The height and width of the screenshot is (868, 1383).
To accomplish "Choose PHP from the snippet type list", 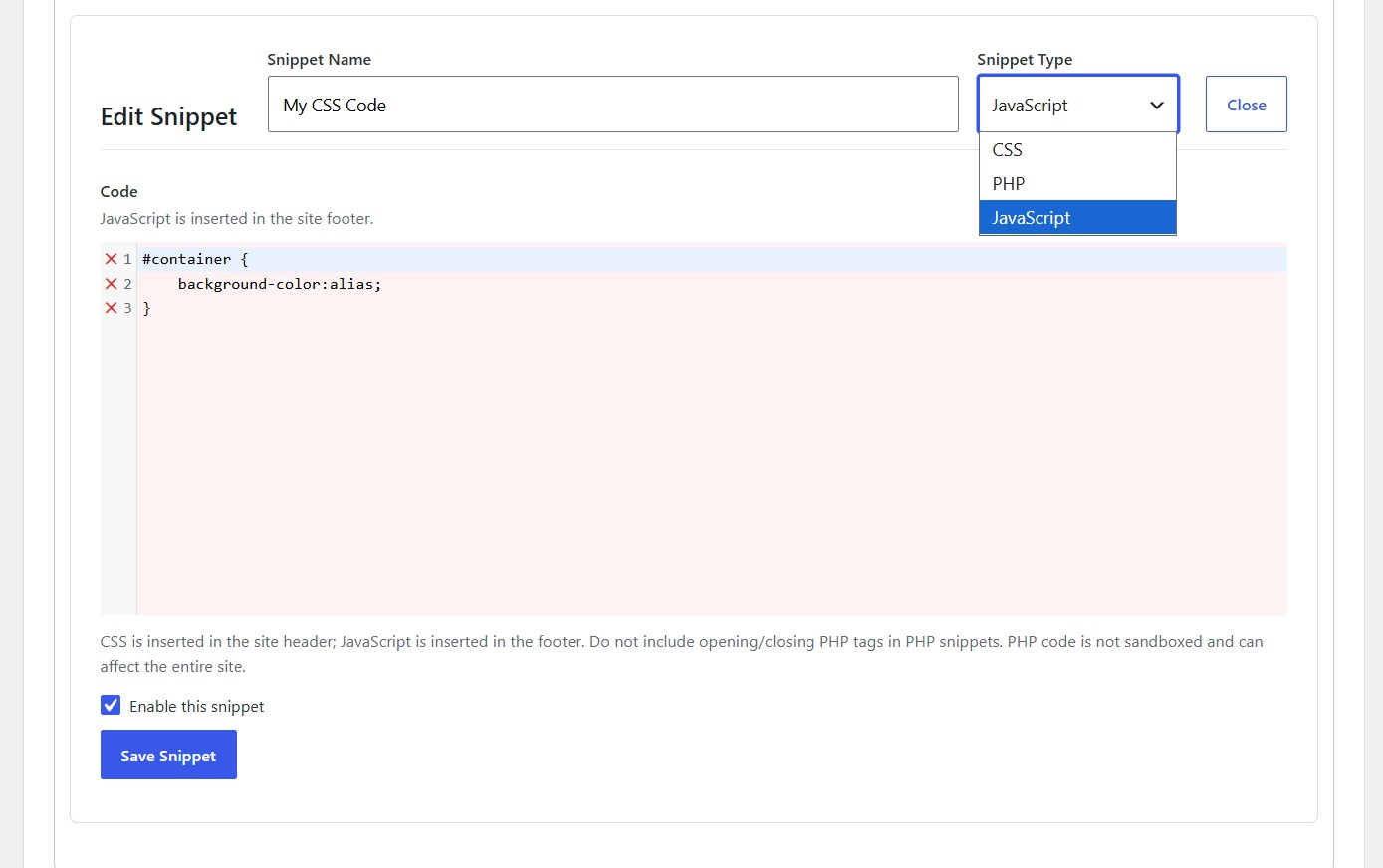I will coord(1077,184).
